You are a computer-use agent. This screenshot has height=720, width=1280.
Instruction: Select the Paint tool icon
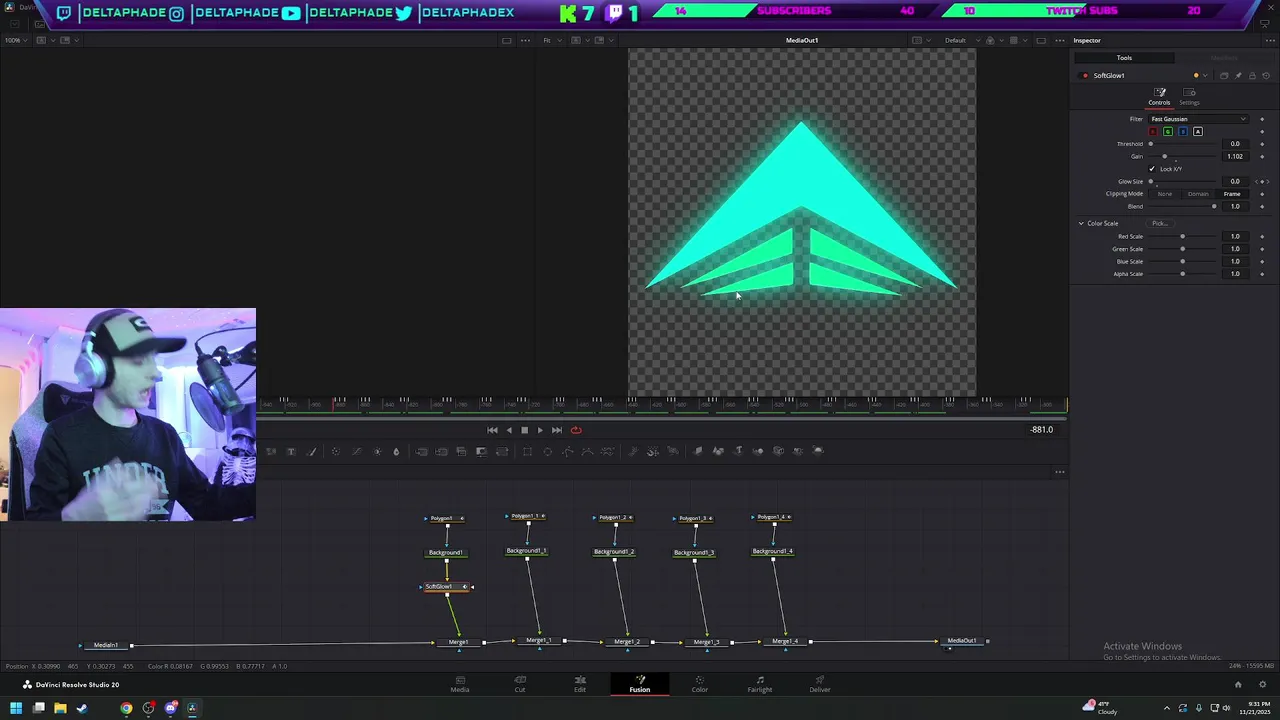coord(311,451)
